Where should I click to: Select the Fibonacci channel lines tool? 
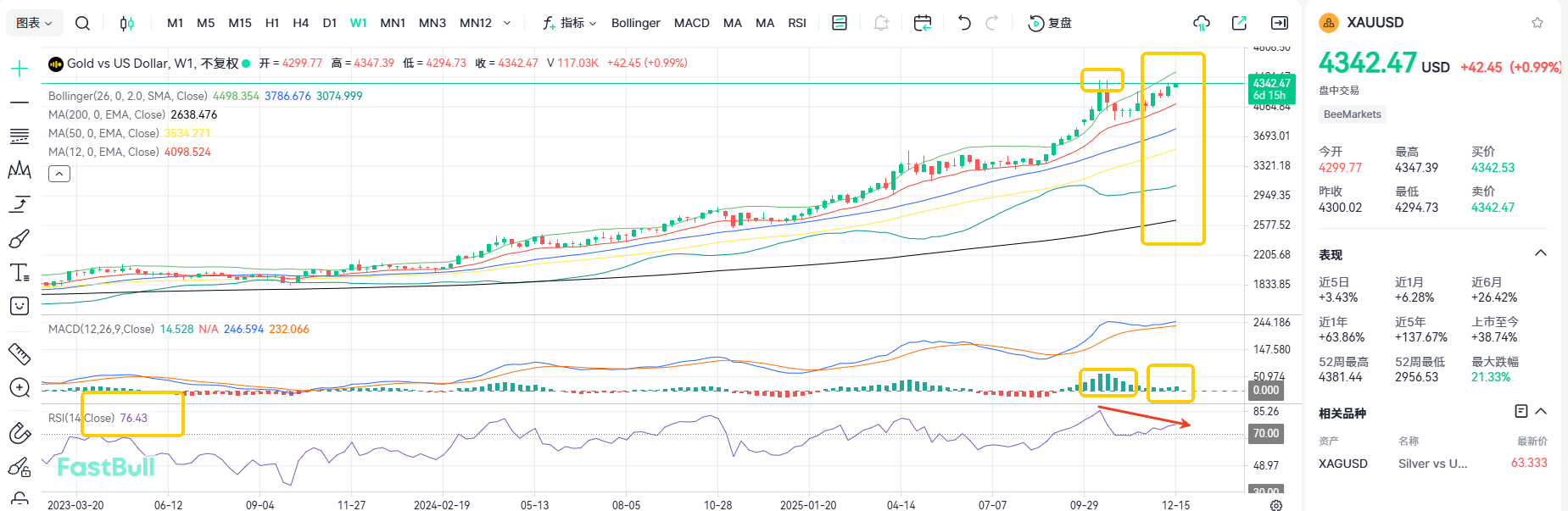20,136
